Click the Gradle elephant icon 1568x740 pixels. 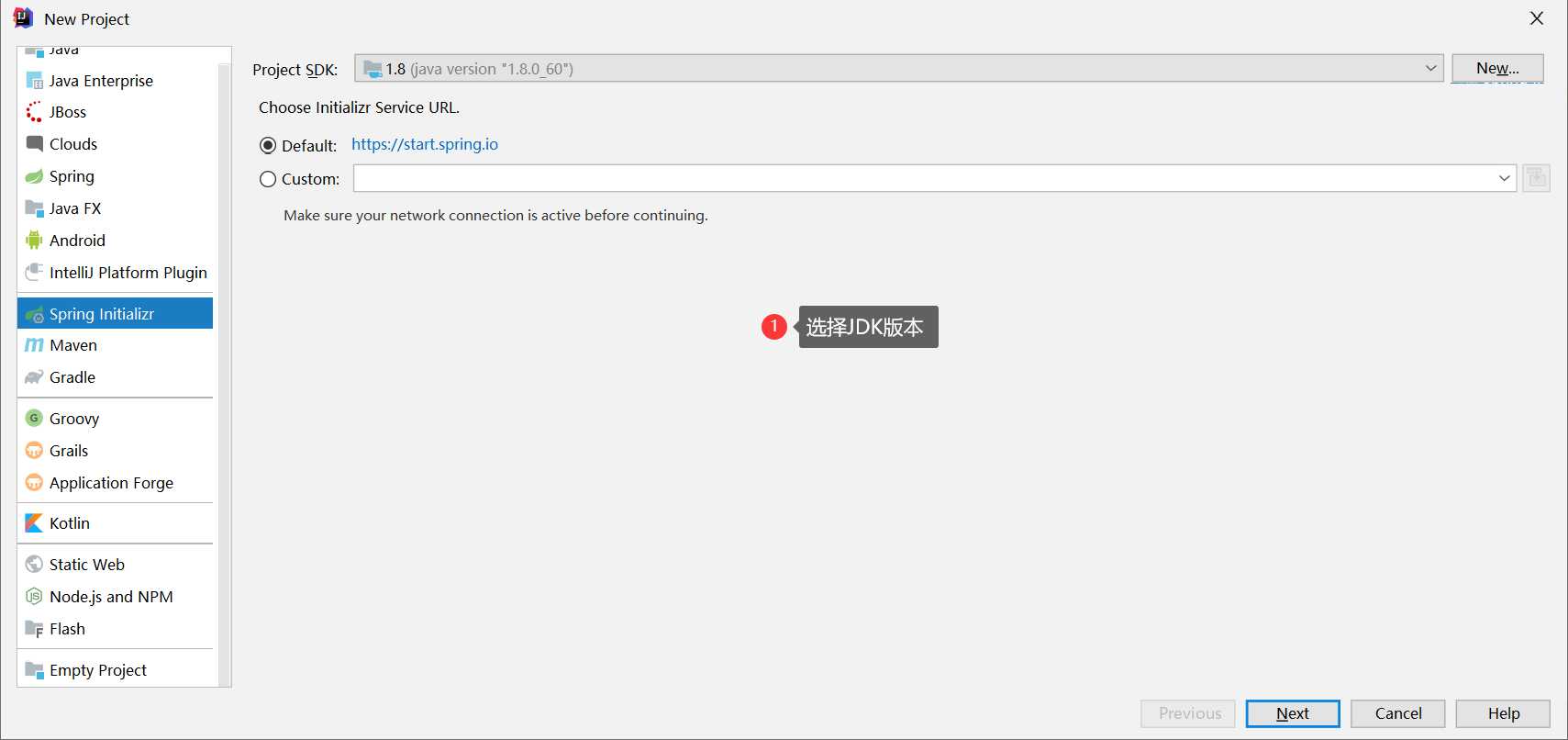coord(34,377)
